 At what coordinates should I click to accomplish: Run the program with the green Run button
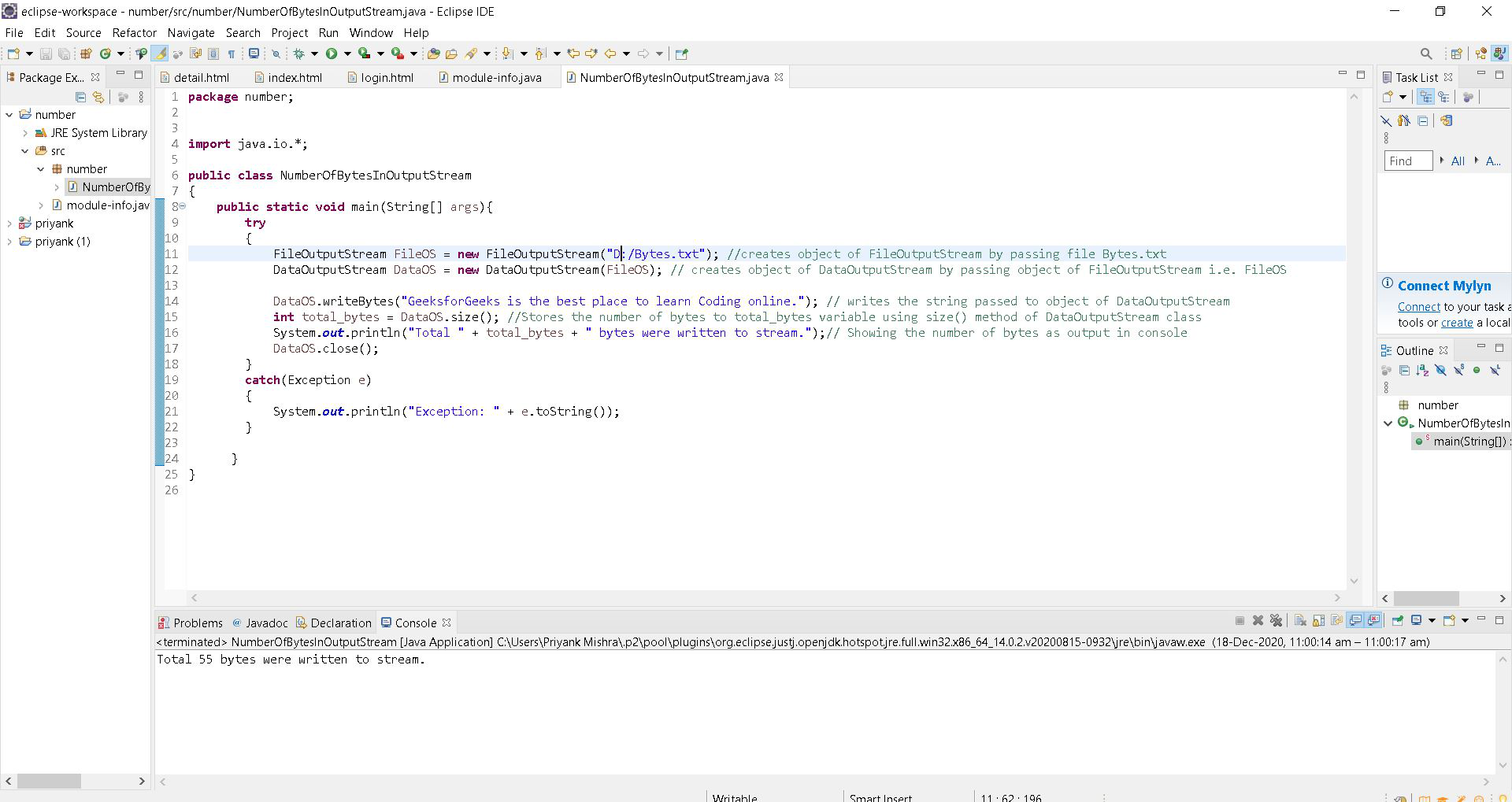coord(332,54)
